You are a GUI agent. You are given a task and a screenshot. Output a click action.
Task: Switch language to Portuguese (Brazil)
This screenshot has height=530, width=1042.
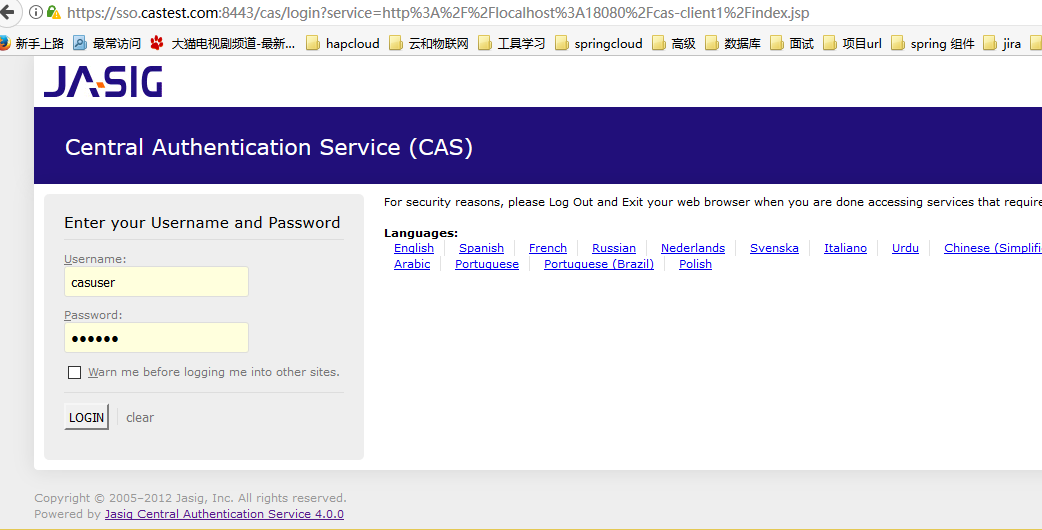point(599,264)
